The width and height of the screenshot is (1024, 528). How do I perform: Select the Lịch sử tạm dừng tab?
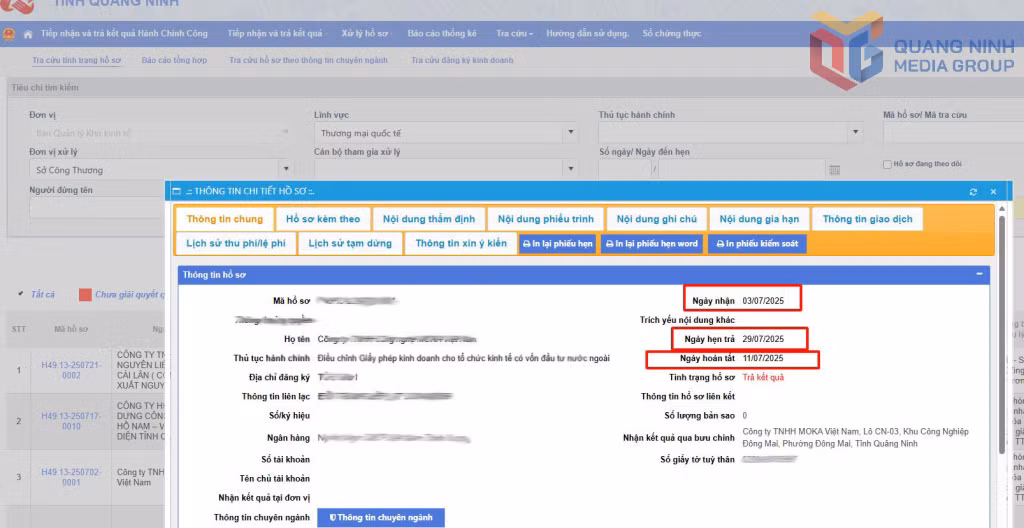[x=350, y=244]
